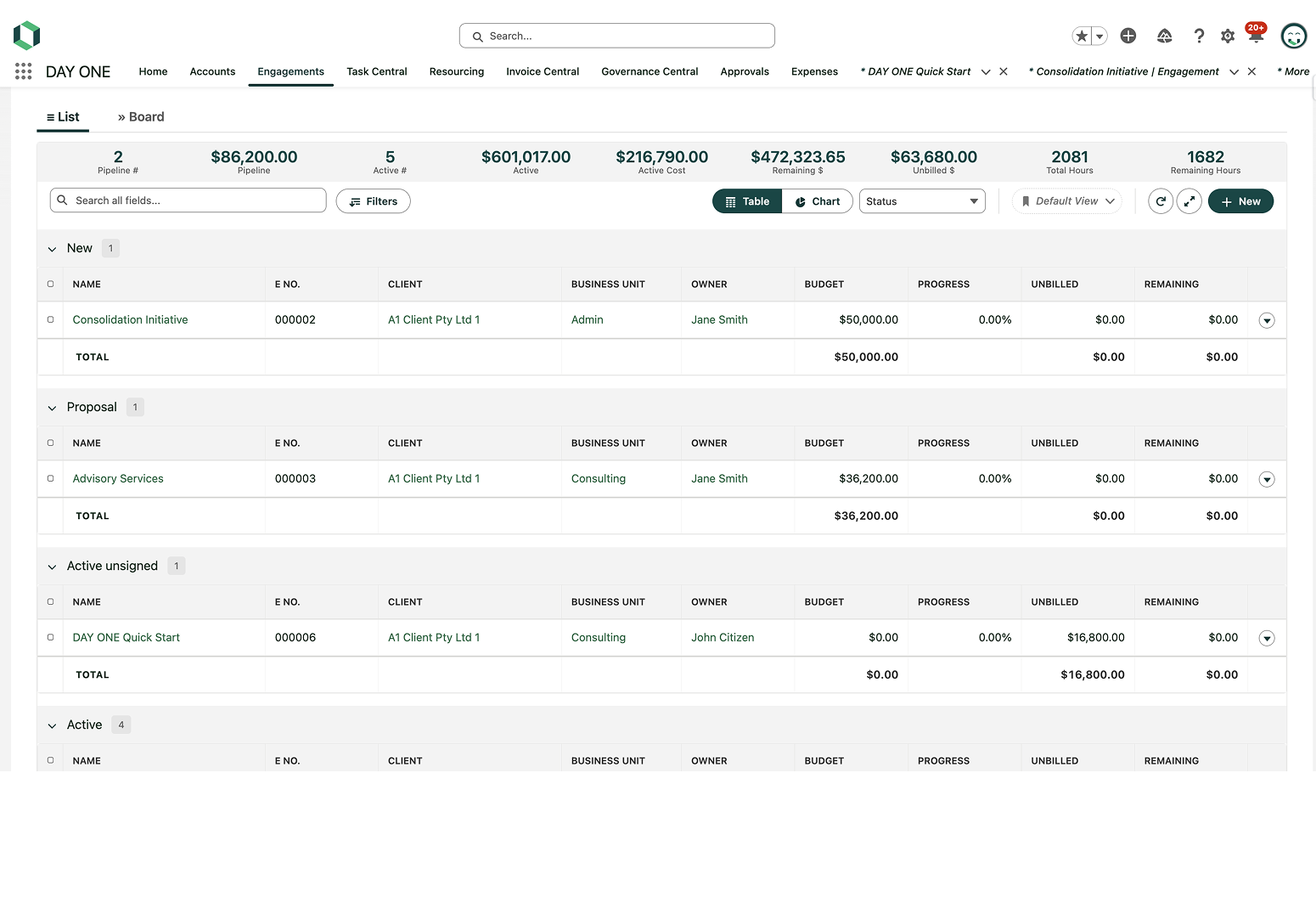1316x914 pixels.
Task: Go to the Invoice Central tab
Action: click(542, 71)
